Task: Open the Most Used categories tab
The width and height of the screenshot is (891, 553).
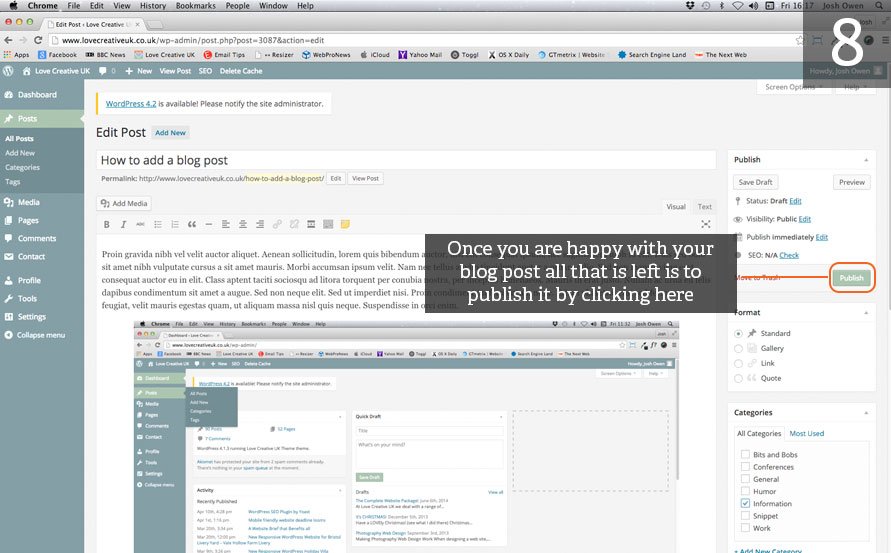Action: click(x=807, y=433)
